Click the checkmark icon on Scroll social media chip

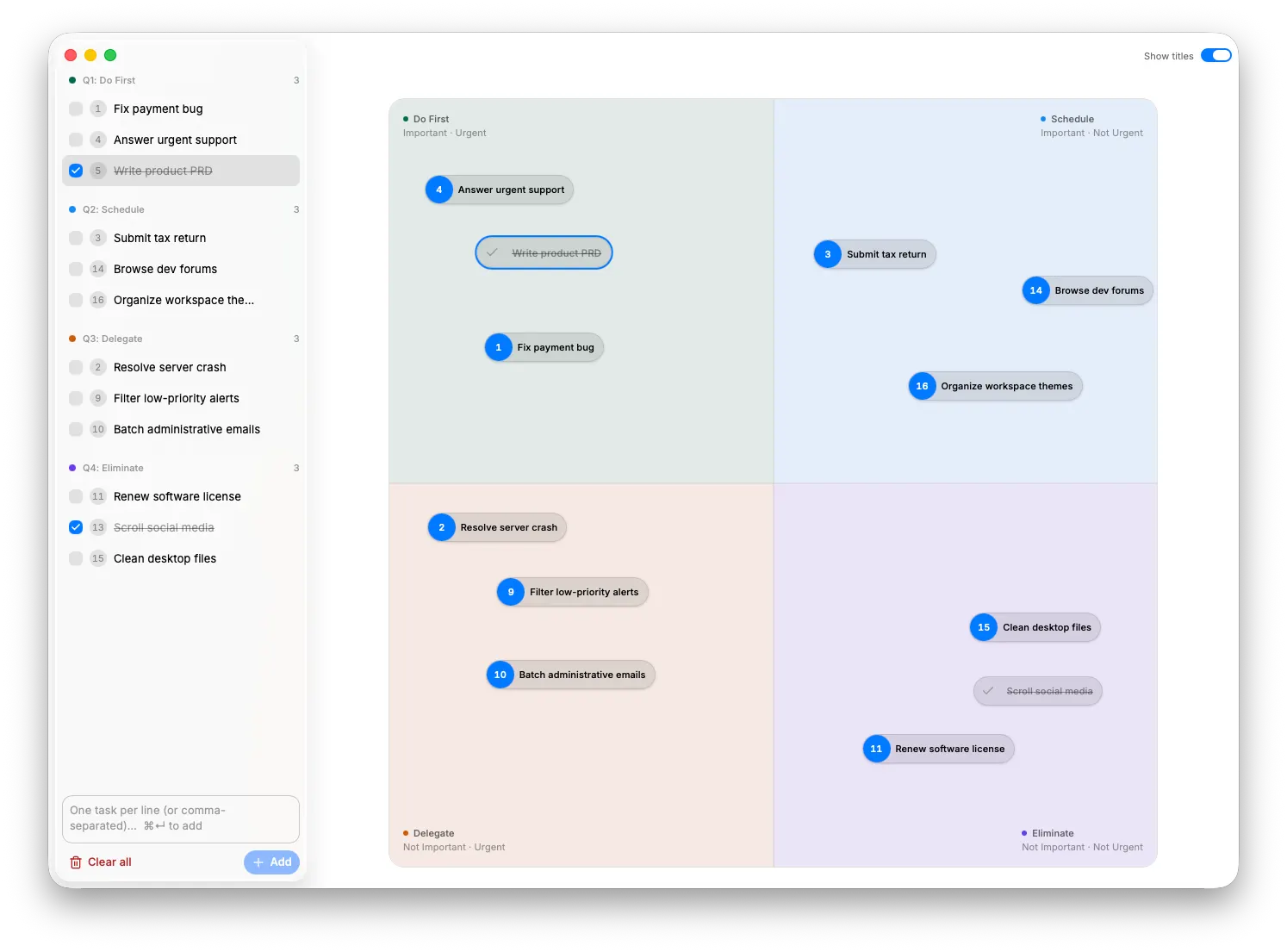coord(988,691)
